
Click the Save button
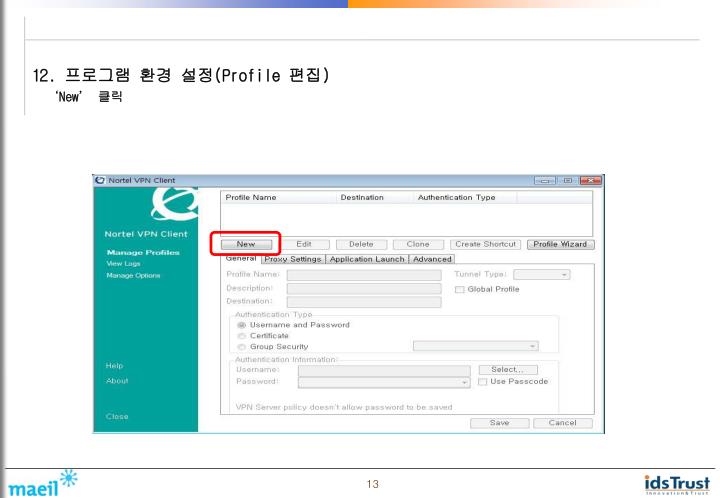[500, 423]
